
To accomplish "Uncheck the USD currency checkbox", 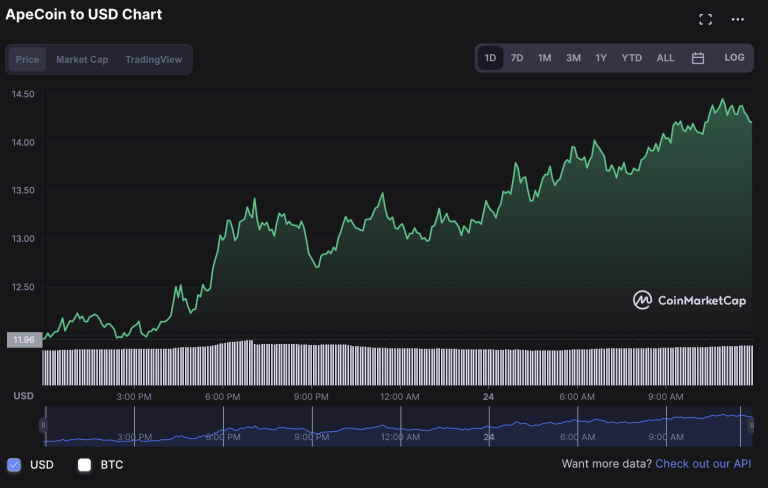I will coord(14,464).
